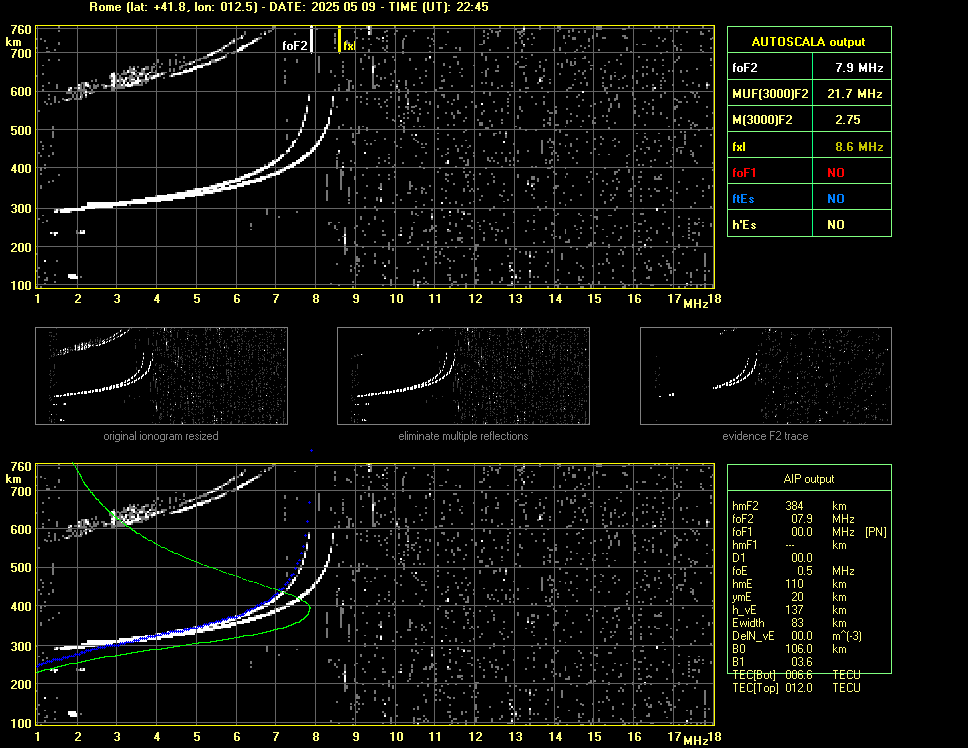Viewport: 968px width, 748px height.
Task: Click height label '500' beside bottom ionogram
Action: [20, 568]
